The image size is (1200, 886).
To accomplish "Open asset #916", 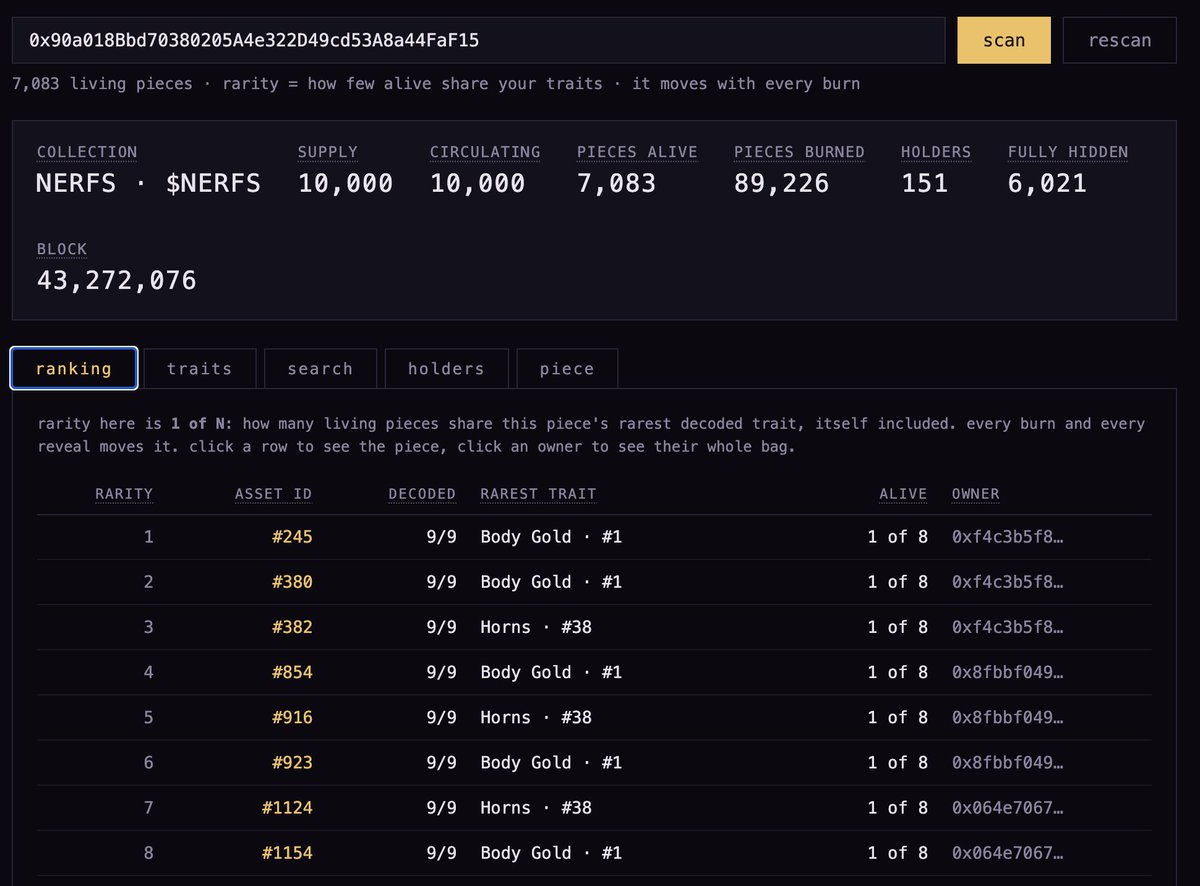I will (x=292, y=717).
